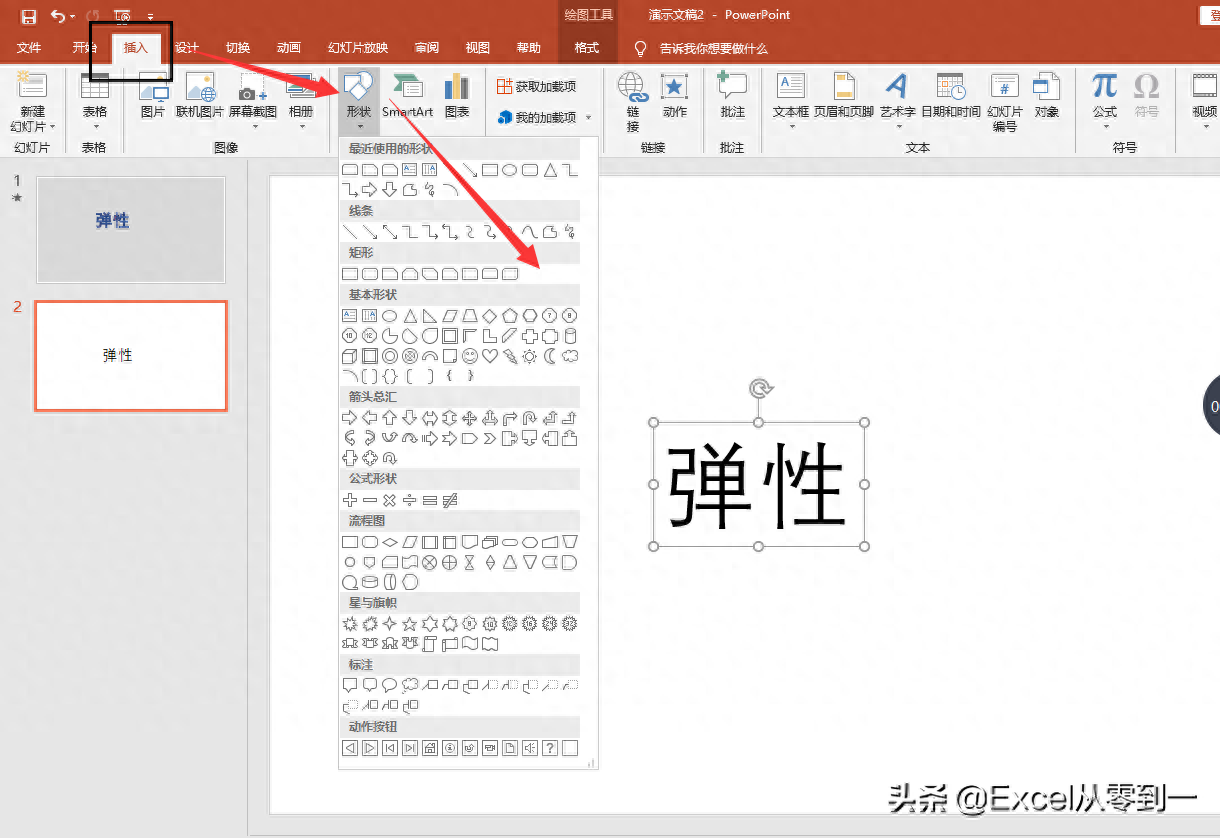This screenshot has width=1220, height=838.
Task: Insert a 批注 comment
Action: click(x=732, y=95)
